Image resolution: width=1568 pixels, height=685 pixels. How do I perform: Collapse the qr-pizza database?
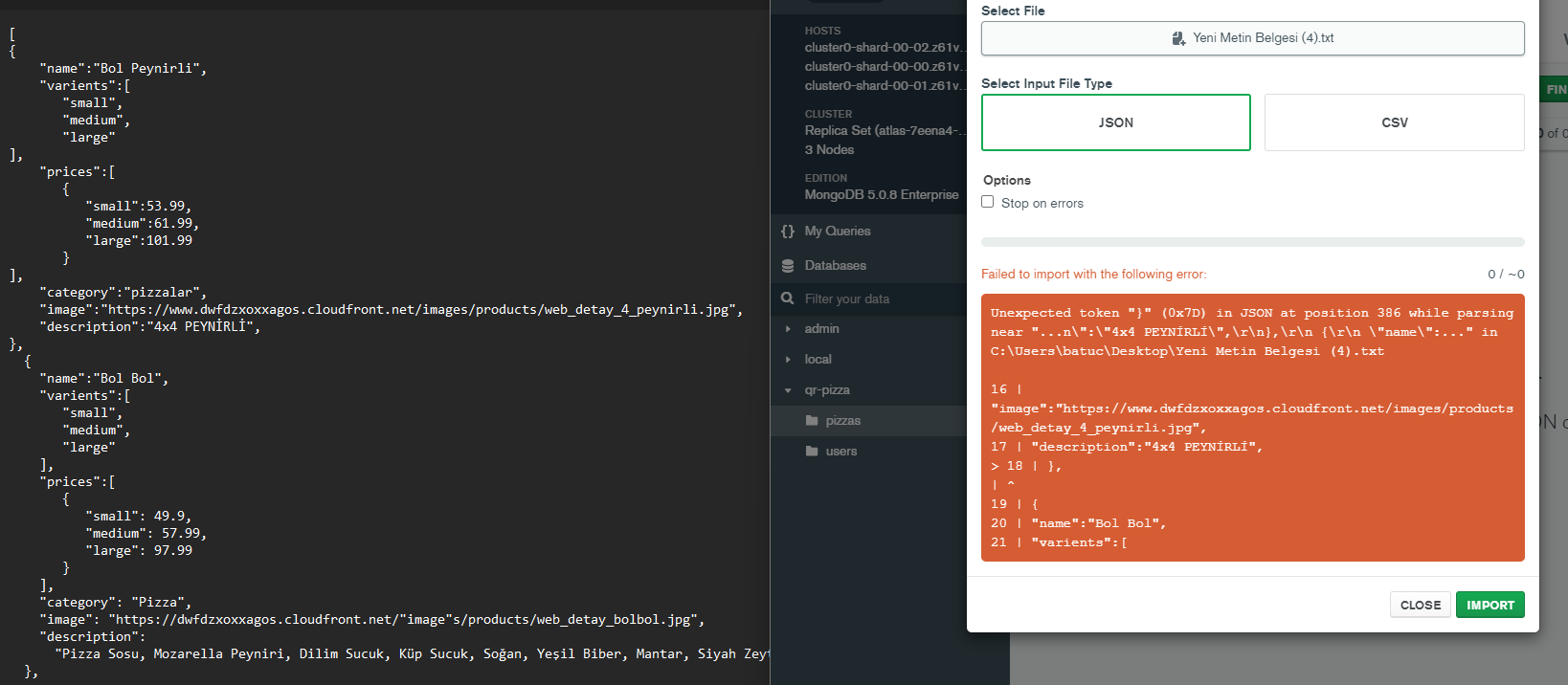coord(788,390)
